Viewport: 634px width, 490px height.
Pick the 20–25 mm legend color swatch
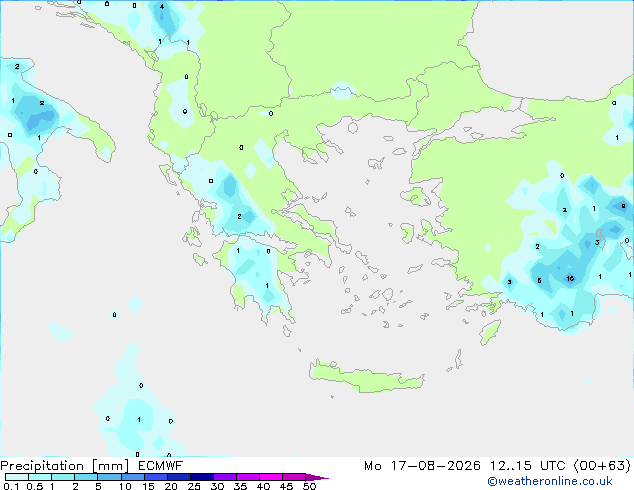tap(178, 477)
